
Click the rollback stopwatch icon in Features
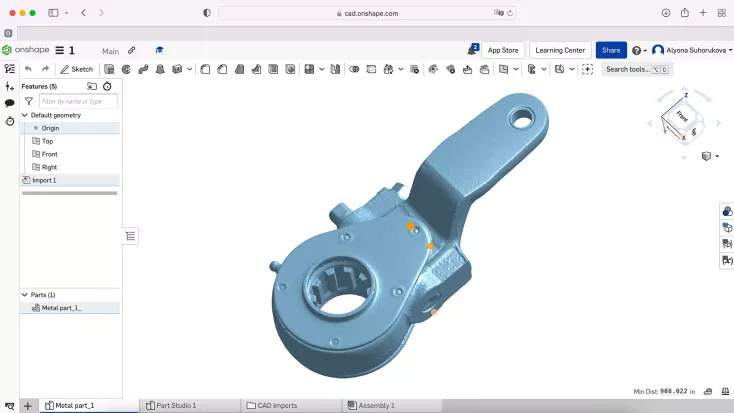[x=107, y=86]
